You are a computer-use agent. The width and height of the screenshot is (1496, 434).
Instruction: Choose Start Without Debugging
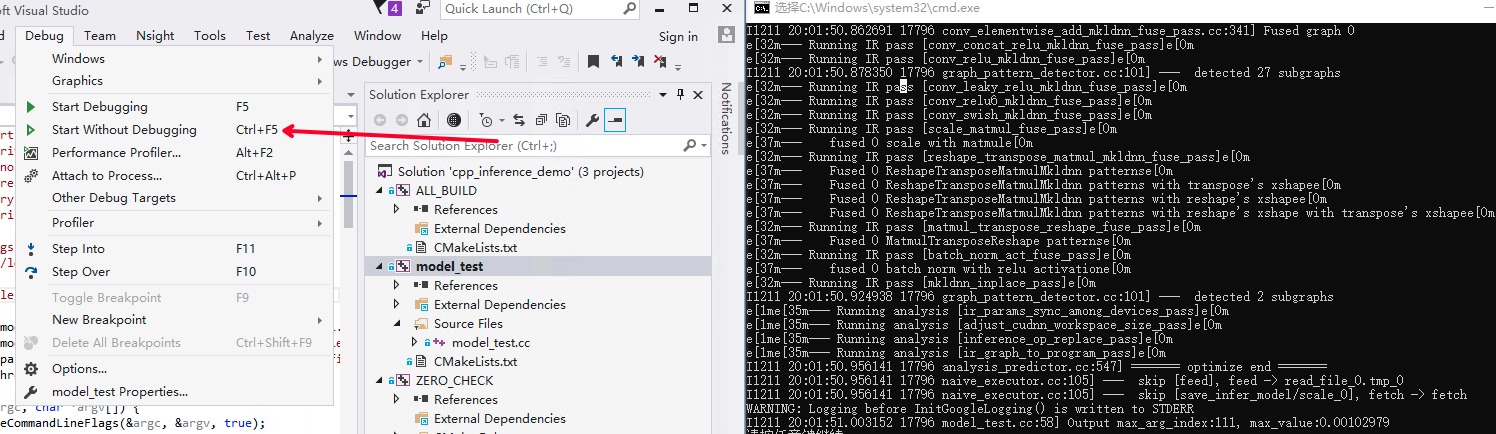click(x=175, y=130)
